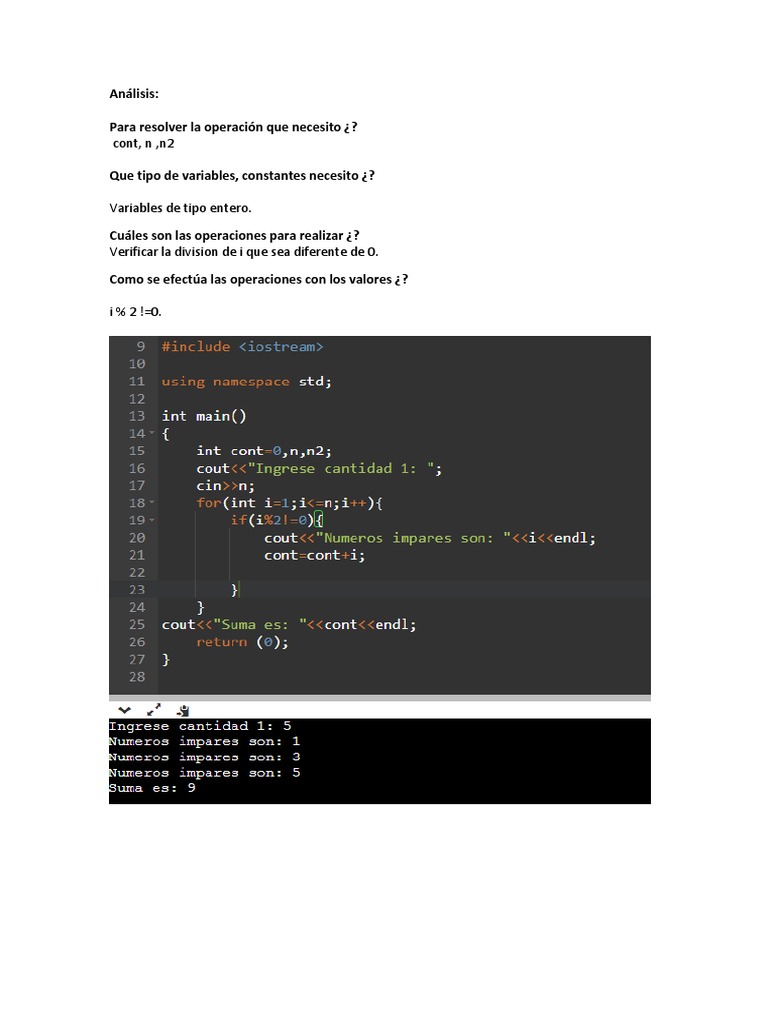The height and width of the screenshot is (1024, 768).
Task: Click the 'i % 2 !=0.' expression text
Action: click(135, 312)
